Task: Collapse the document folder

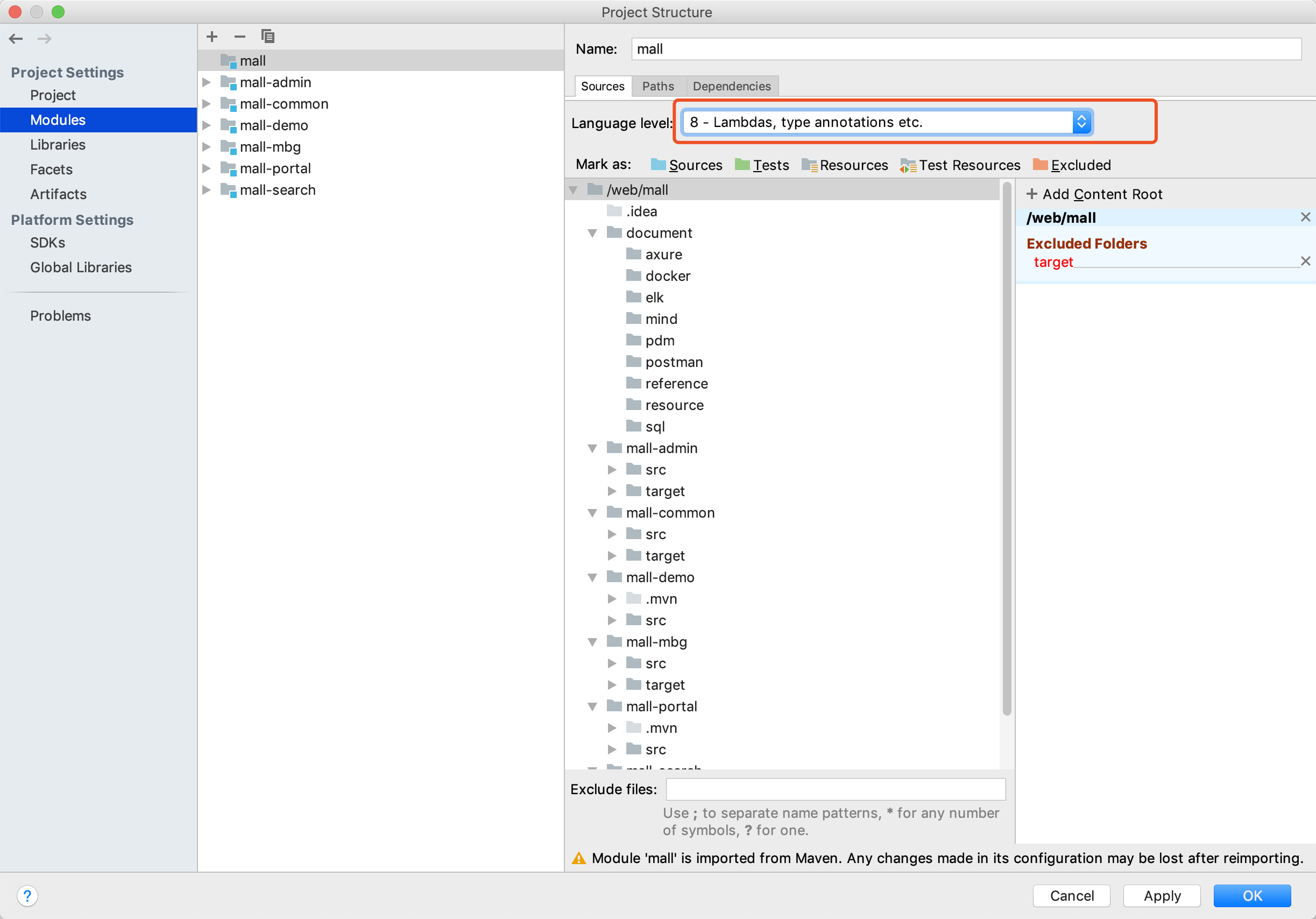Action: (593, 234)
